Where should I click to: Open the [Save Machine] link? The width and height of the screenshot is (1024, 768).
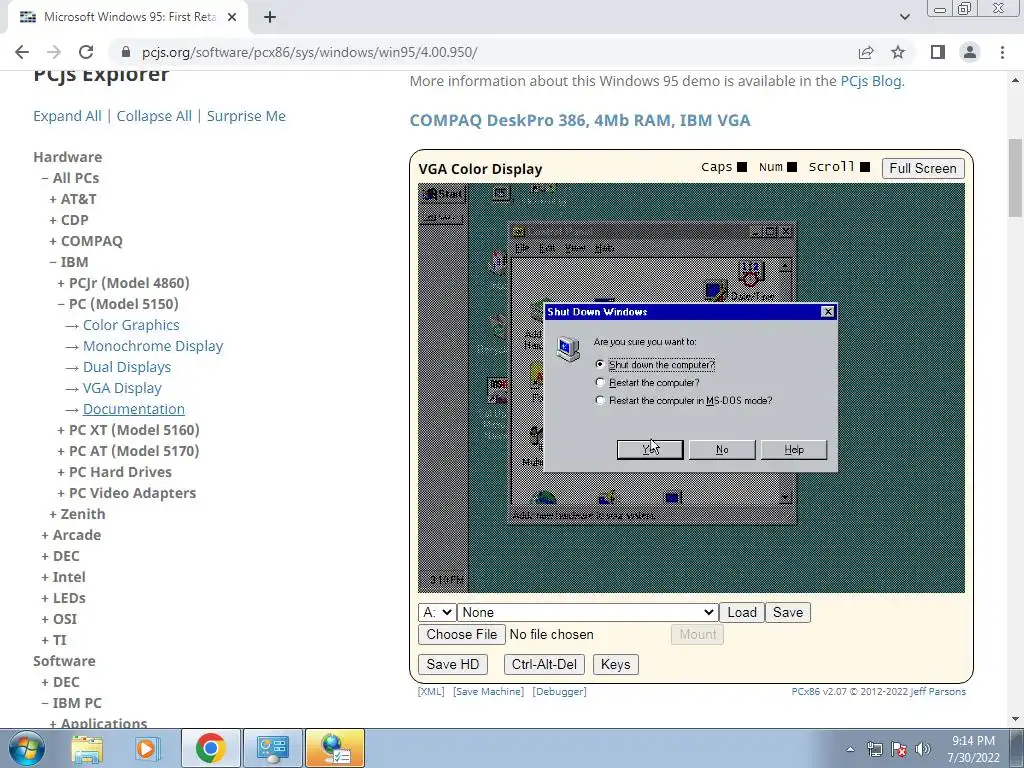(488, 691)
